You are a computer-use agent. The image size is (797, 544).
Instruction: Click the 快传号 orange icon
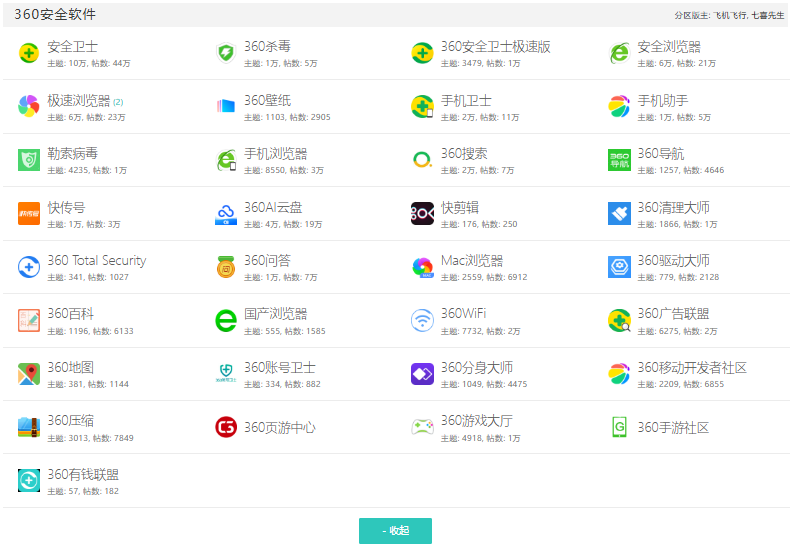pos(28,214)
